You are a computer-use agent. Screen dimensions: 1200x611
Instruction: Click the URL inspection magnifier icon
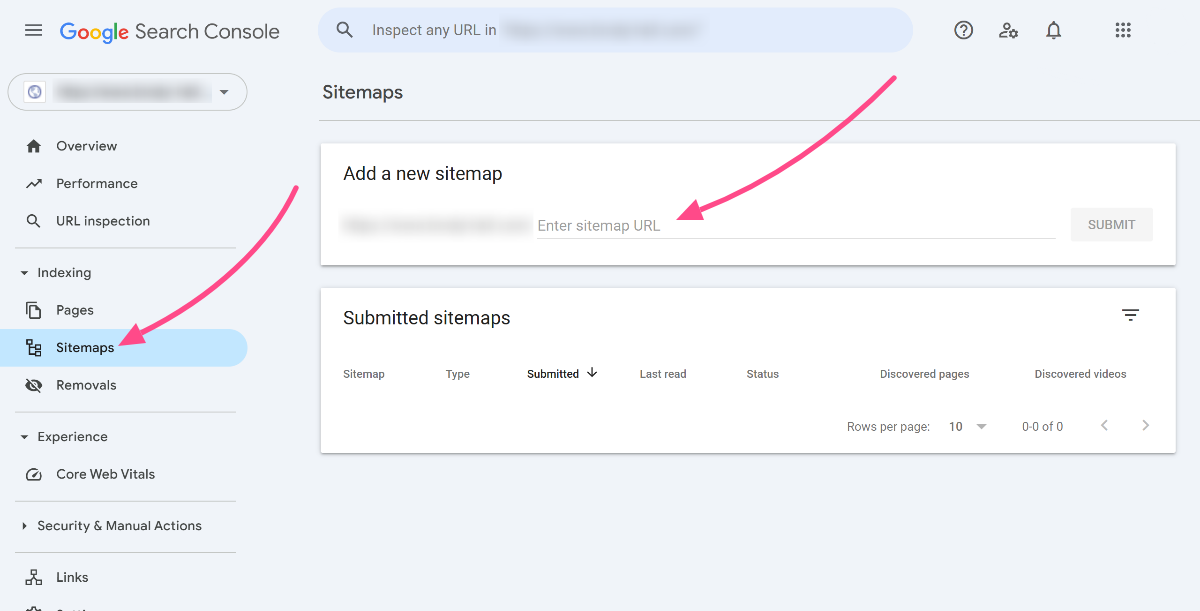[x=34, y=221]
